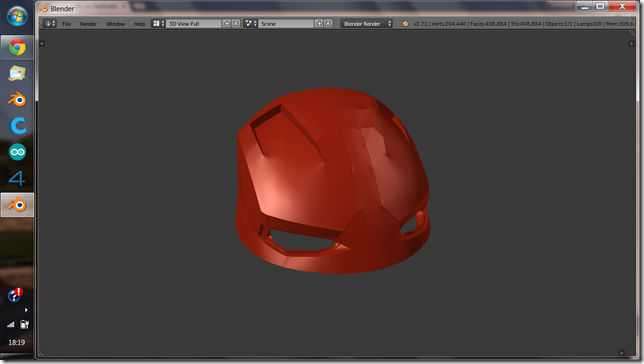Open the scene browser icon
Screen dimensions: 644x364
pos(250,24)
